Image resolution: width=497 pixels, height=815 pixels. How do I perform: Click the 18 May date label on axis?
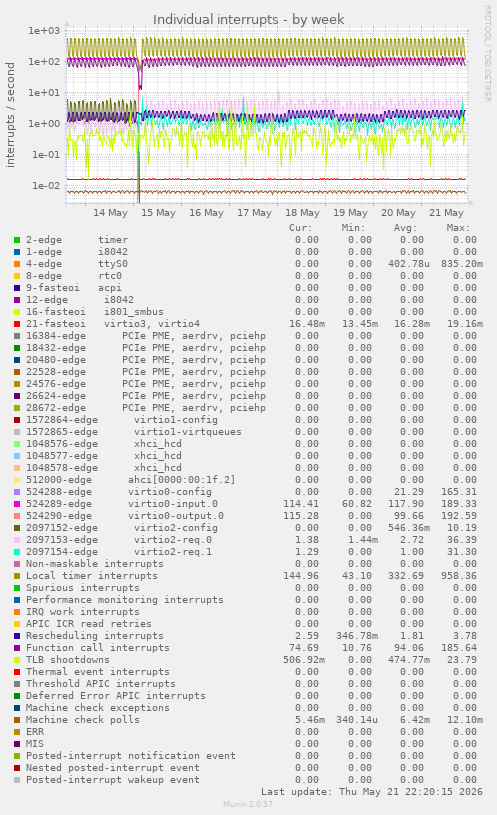303,213
